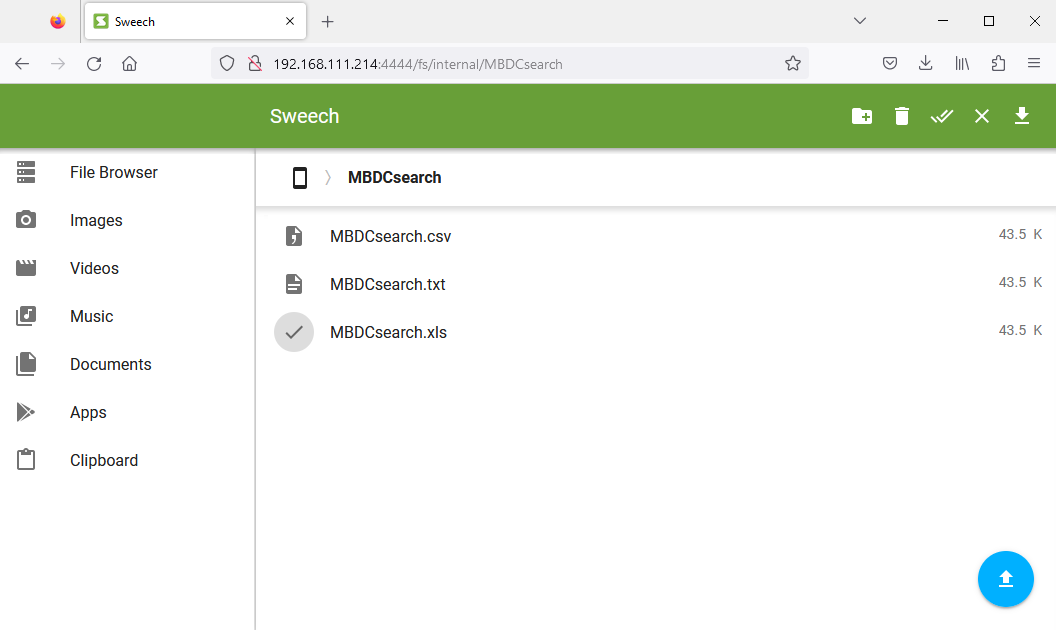
Task: Select the MBDCsearch.csv file icon
Action: (294, 237)
